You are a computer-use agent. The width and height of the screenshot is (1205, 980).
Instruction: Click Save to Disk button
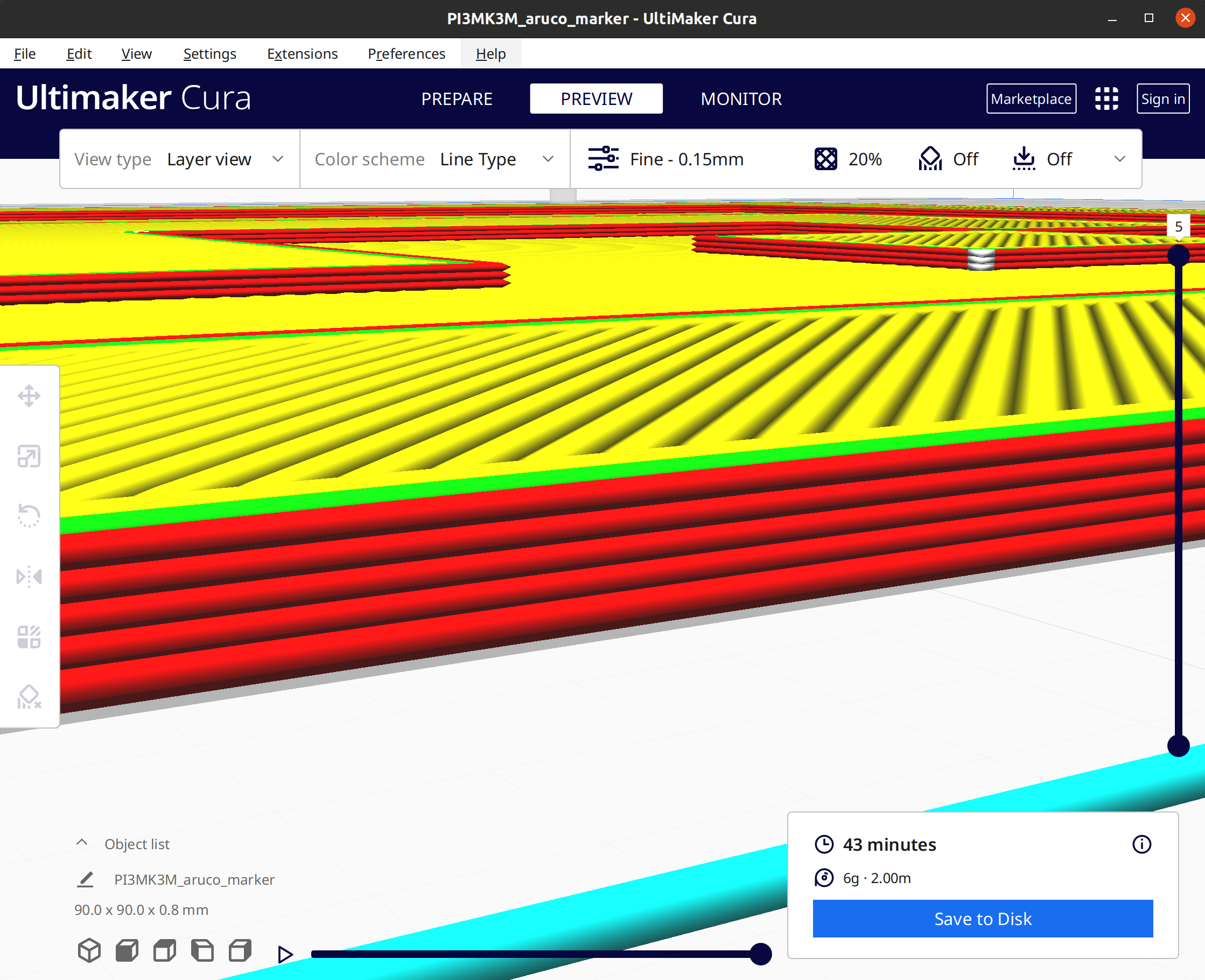coord(983,919)
